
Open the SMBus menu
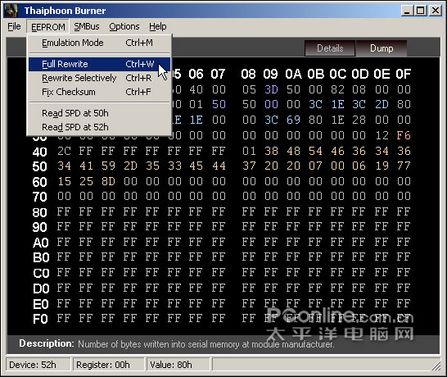tap(87, 27)
